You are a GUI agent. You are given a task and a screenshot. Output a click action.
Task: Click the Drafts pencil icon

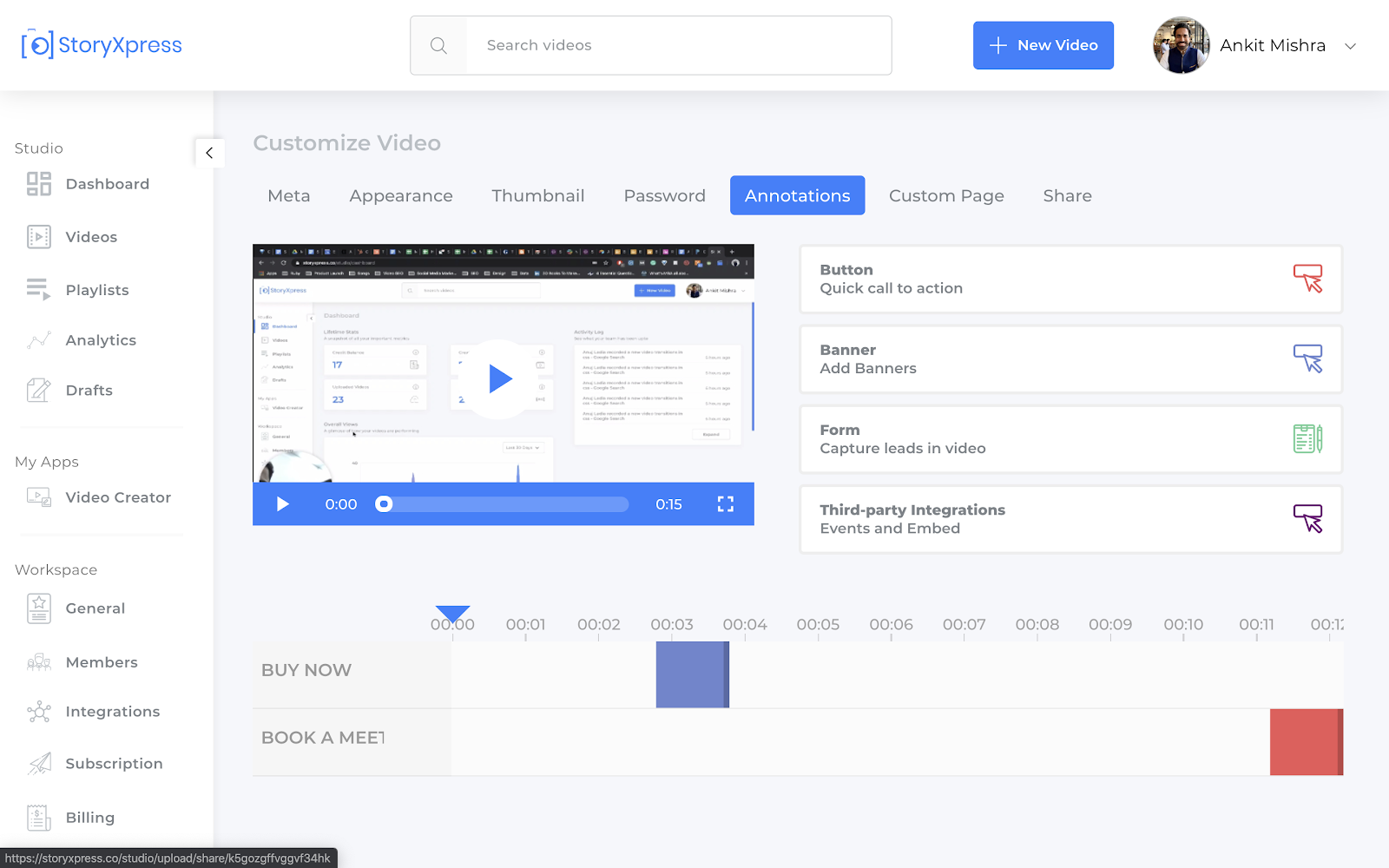(x=39, y=391)
